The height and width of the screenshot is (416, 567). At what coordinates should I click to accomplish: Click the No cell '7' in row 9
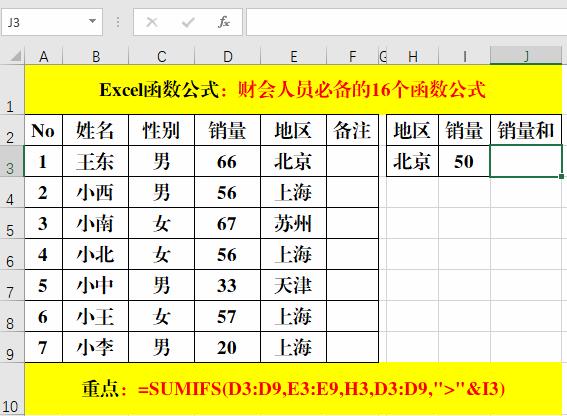[43, 348]
